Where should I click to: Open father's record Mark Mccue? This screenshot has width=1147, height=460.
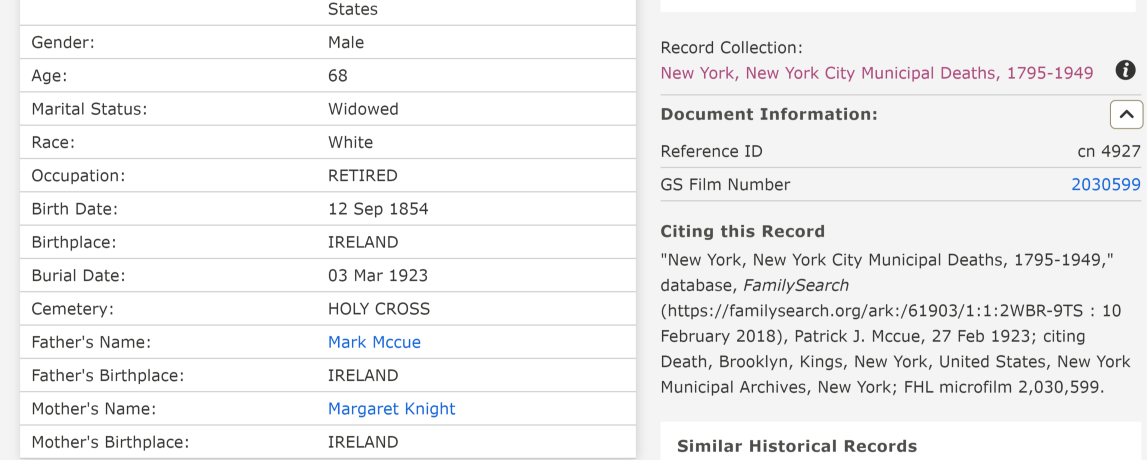coord(374,342)
